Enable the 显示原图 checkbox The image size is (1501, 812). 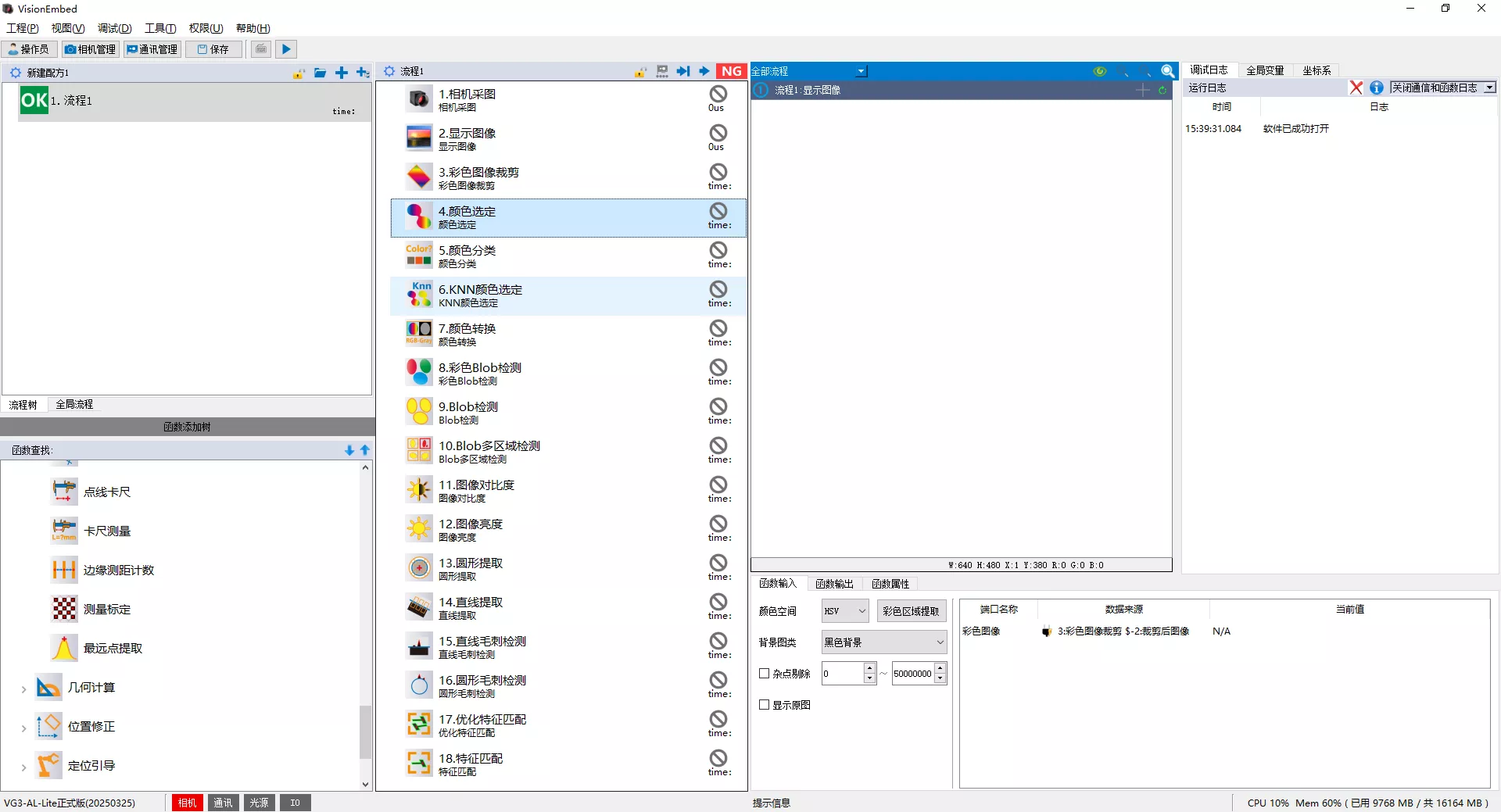(x=765, y=704)
